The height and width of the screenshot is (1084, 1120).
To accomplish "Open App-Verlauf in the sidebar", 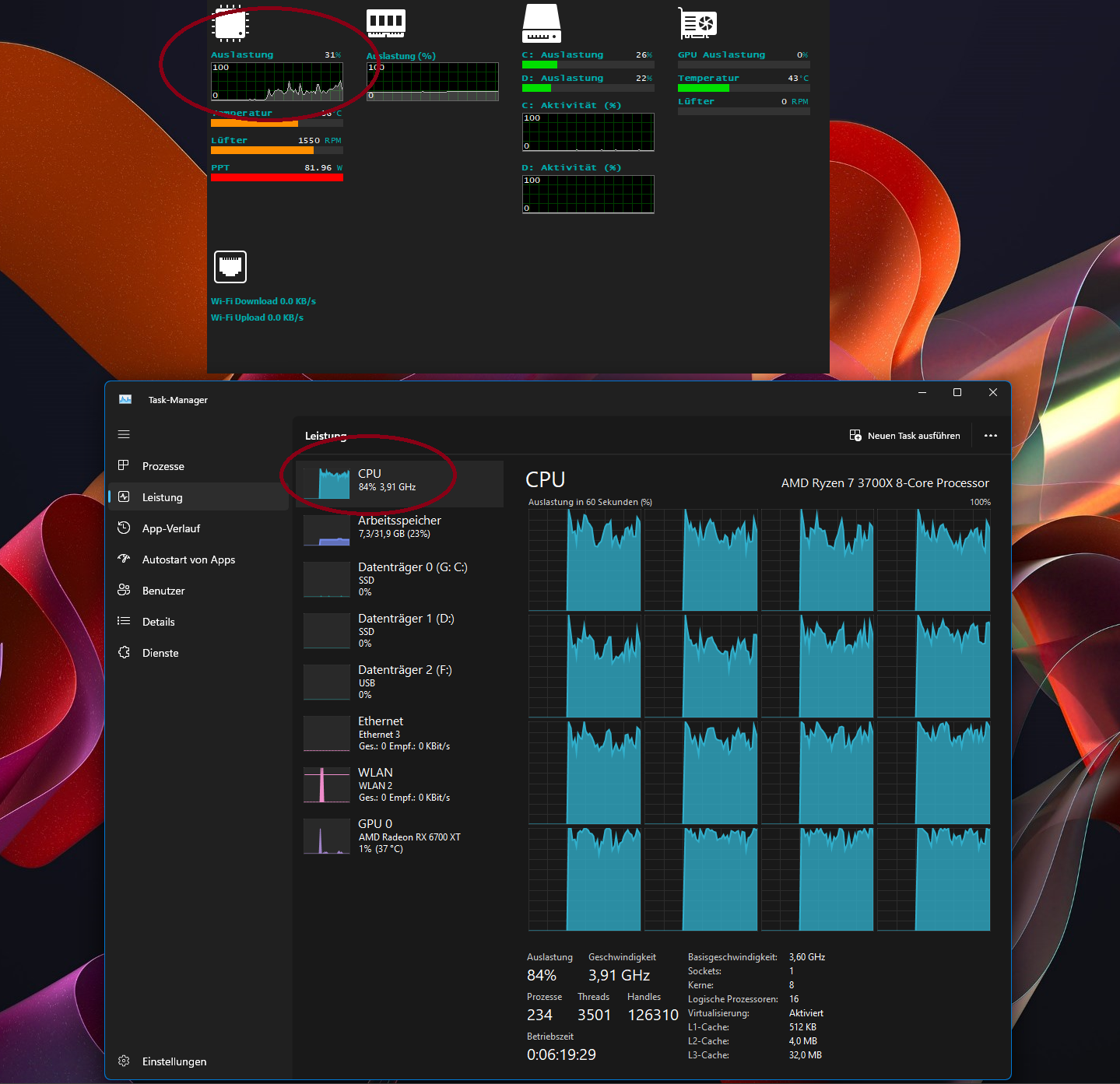I will pyautogui.click(x=198, y=528).
